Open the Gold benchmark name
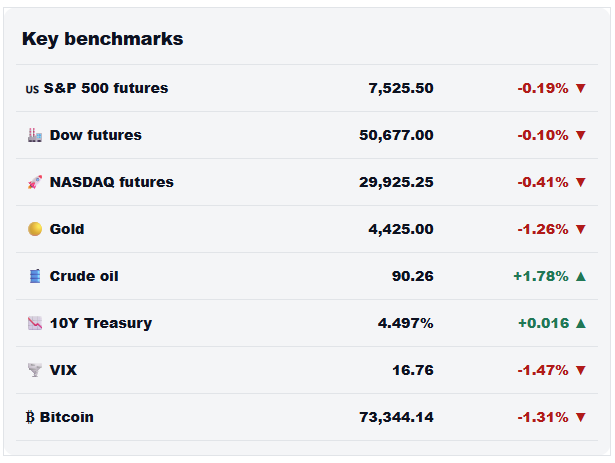 pyautogui.click(x=67, y=229)
